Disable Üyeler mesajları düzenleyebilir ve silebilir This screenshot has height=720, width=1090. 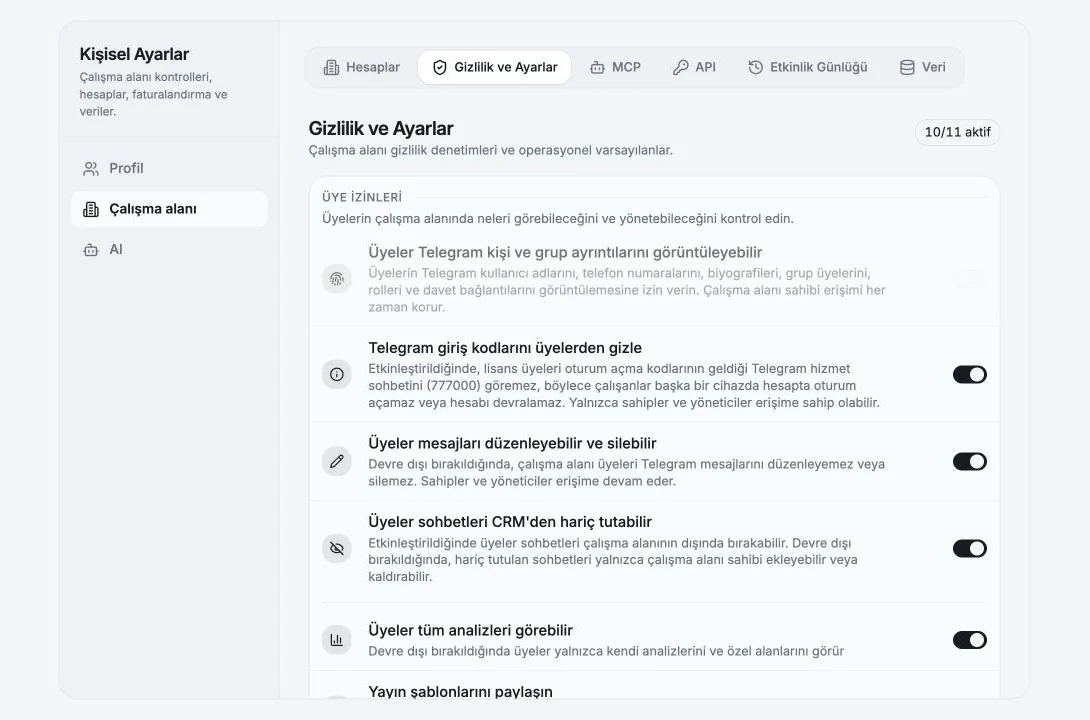pos(970,461)
